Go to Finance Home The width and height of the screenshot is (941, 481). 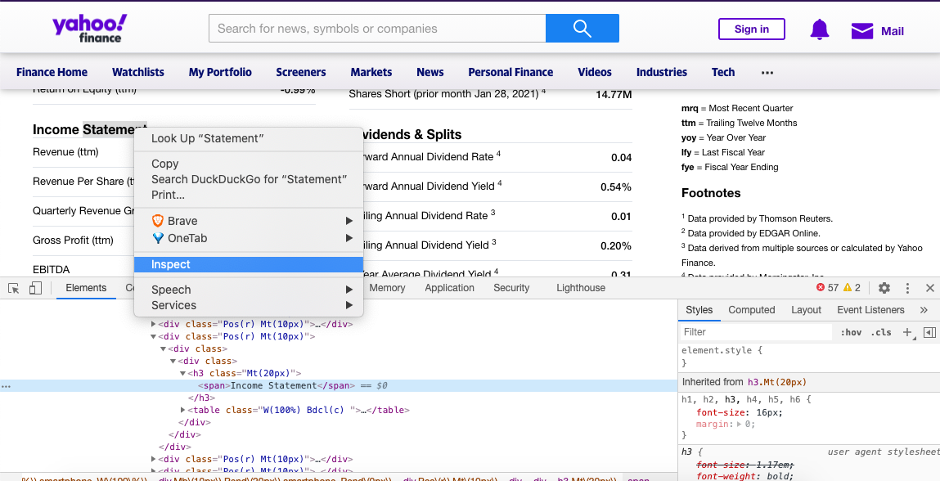(52, 72)
